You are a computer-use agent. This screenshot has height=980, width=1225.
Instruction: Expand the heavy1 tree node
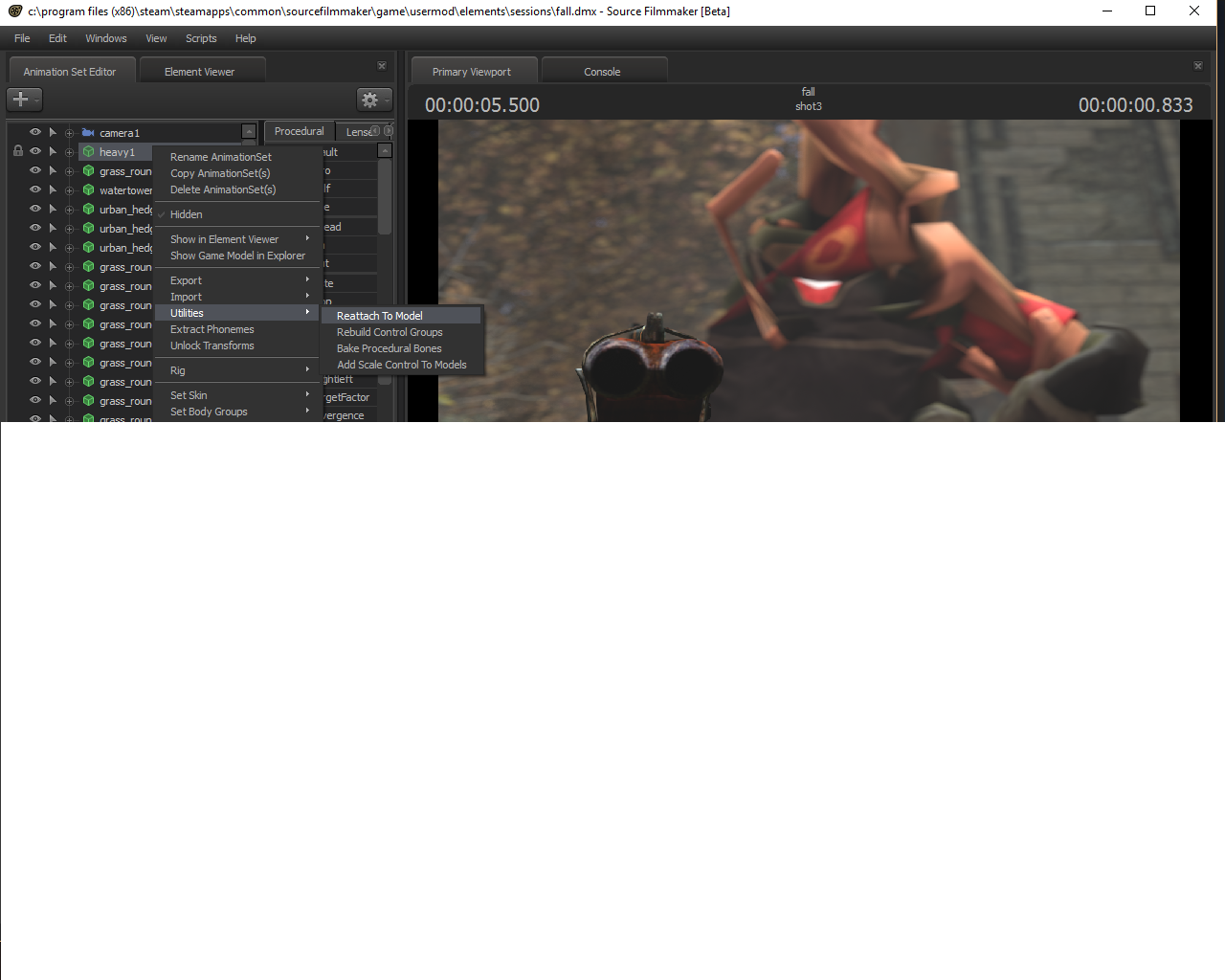coord(69,152)
